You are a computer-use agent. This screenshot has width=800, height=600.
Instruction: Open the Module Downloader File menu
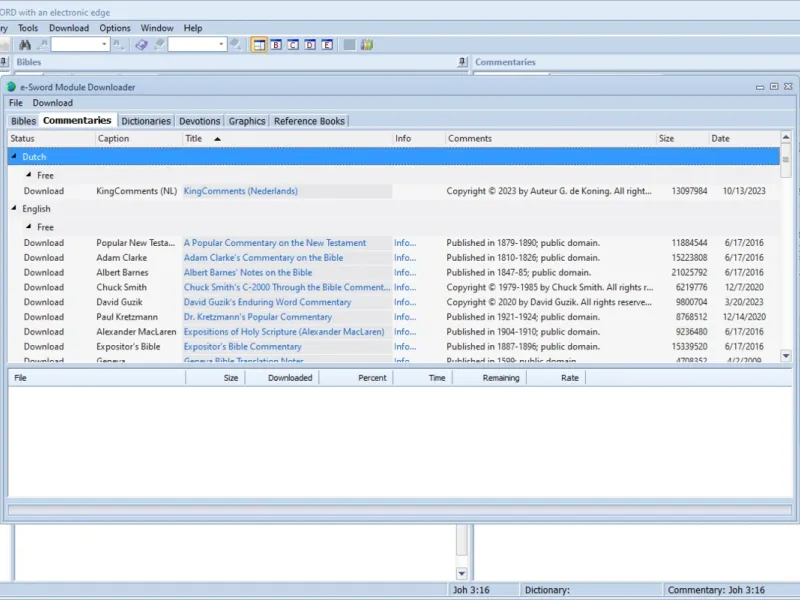(x=16, y=103)
